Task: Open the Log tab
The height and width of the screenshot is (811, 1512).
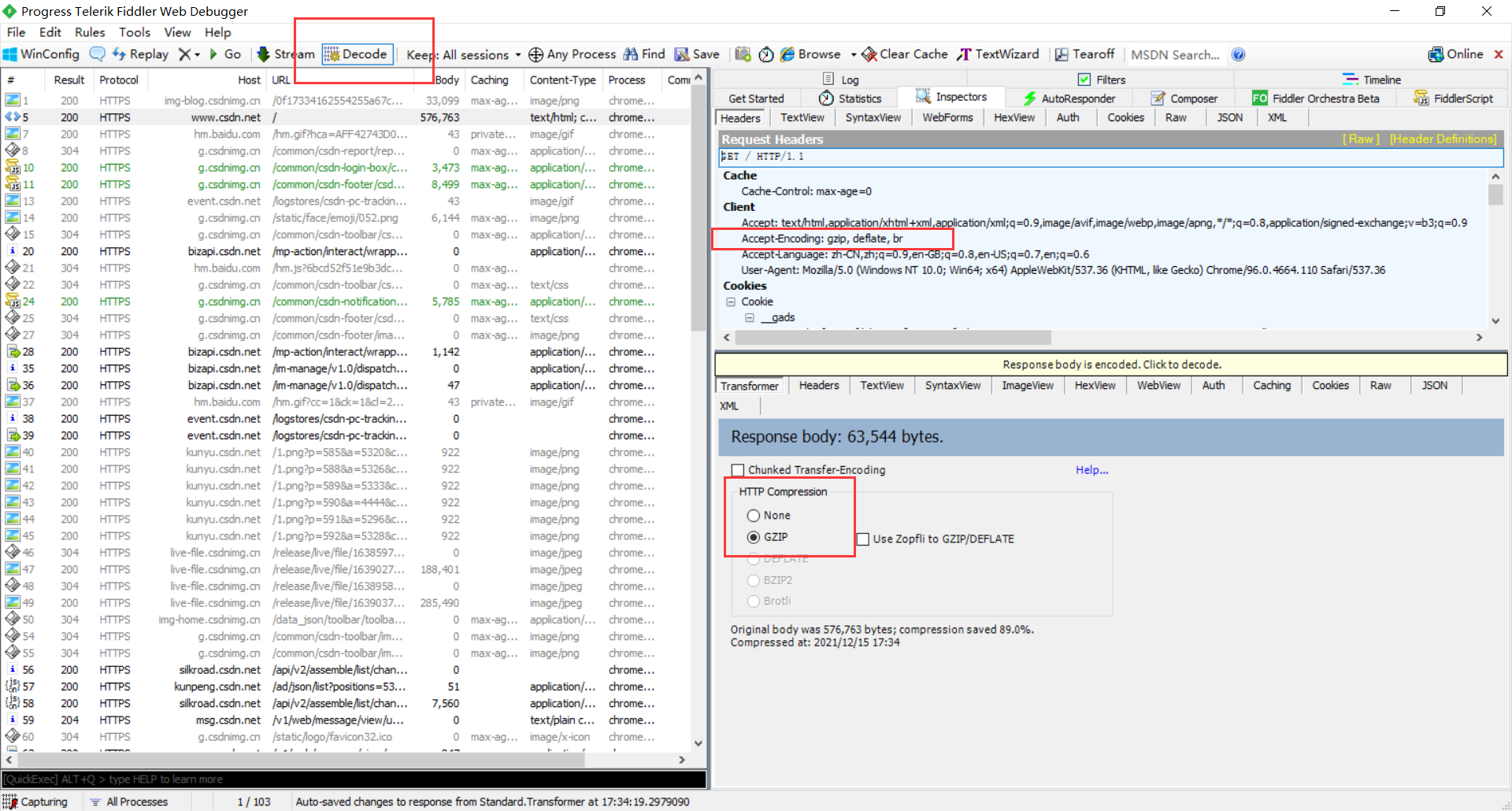Action: pyautogui.click(x=840, y=80)
